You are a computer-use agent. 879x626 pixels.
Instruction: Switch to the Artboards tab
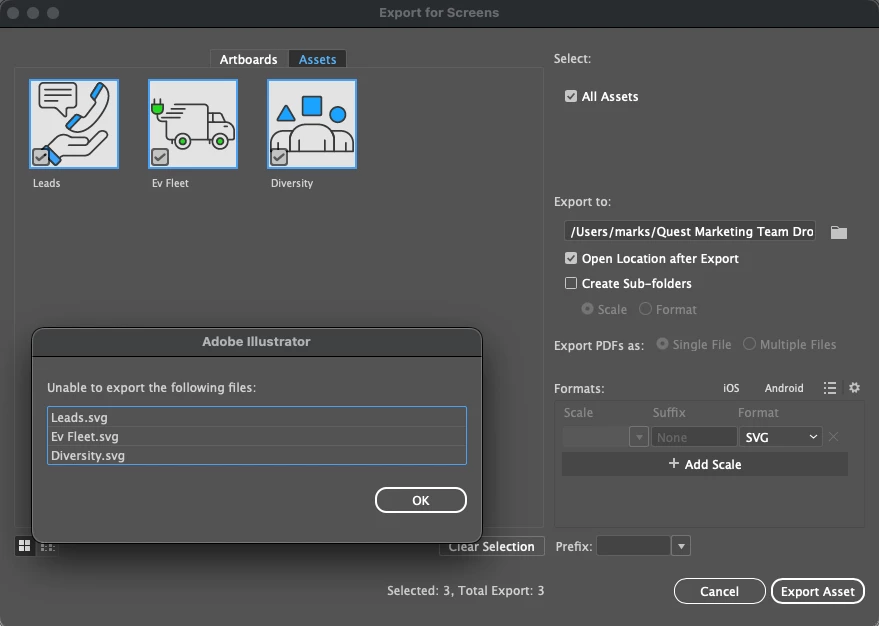tap(248, 59)
